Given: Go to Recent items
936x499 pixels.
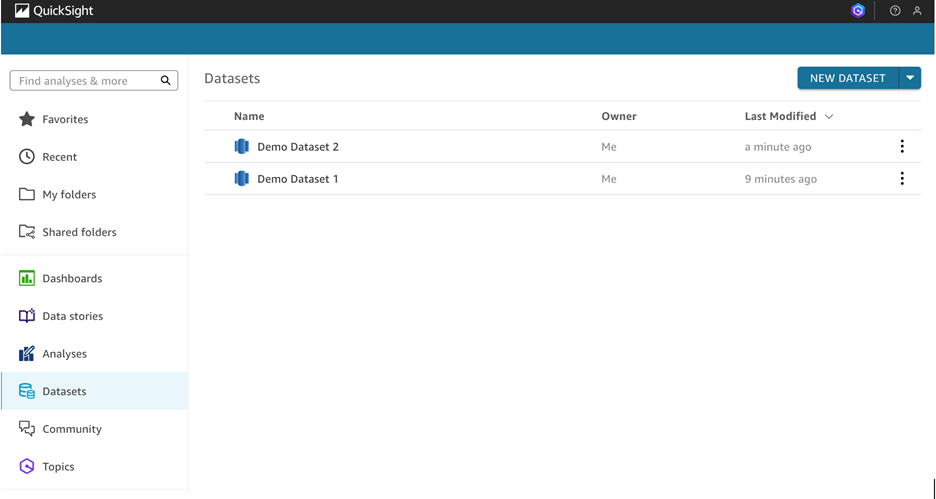Looking at the screenshot, I should pyautogui.click(x=59, y=157).
